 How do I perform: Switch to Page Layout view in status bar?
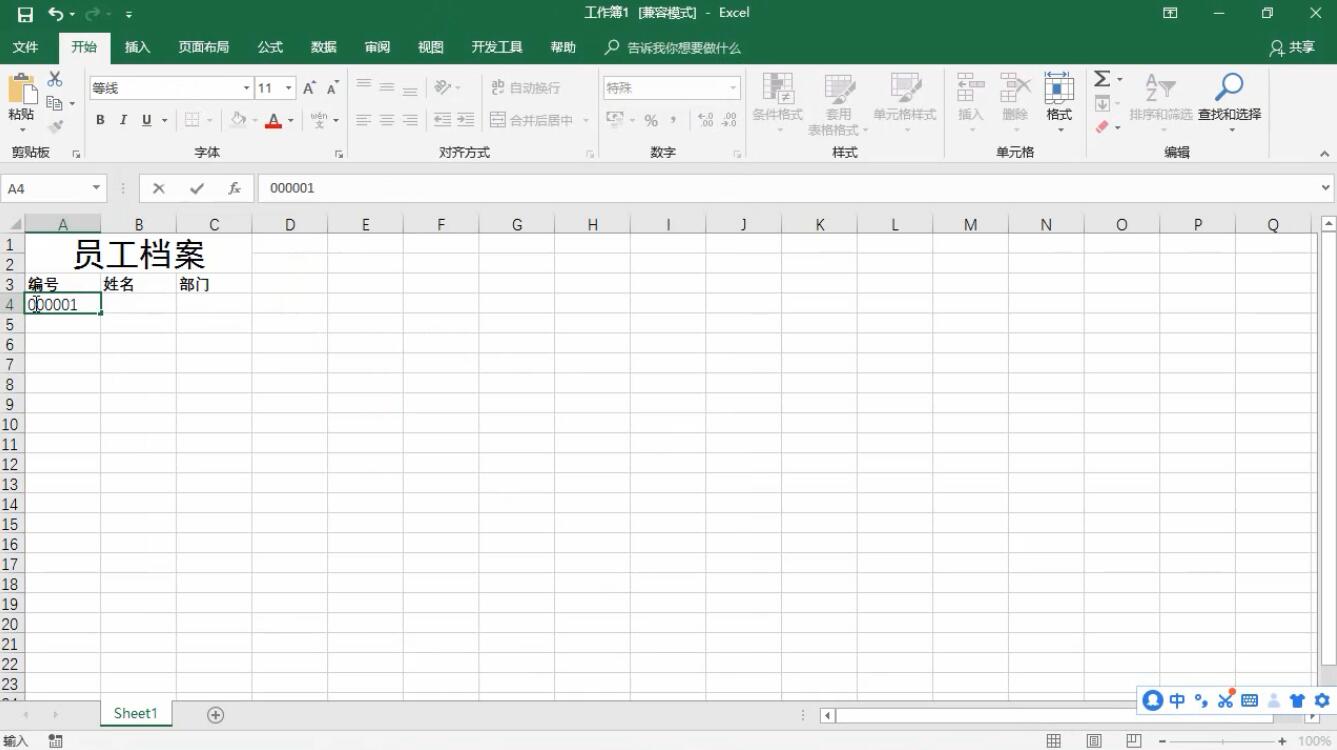(1094, 741)
